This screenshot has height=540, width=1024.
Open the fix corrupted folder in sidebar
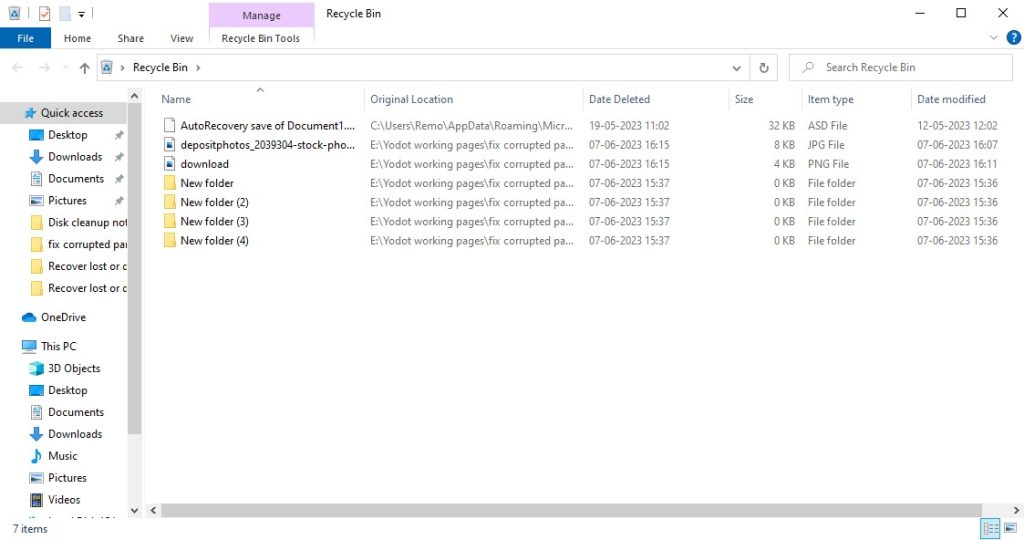coord(87,244)
